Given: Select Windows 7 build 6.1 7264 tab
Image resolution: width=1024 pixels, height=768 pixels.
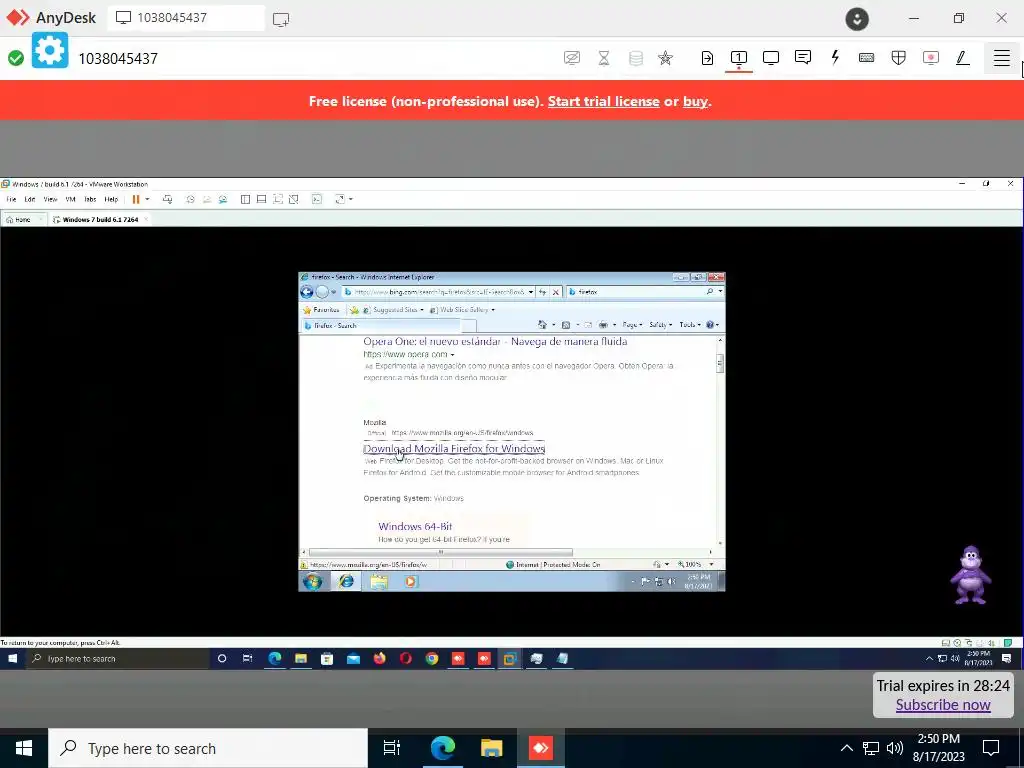Looking at the screenshot, I should pyautogui.click(x=100, y=219).
